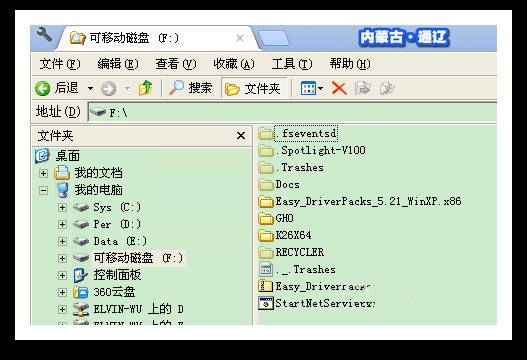Screen dimensions: 527x360
Task: Select 360云盘 in the folder tree
Action: click(114, 292)
